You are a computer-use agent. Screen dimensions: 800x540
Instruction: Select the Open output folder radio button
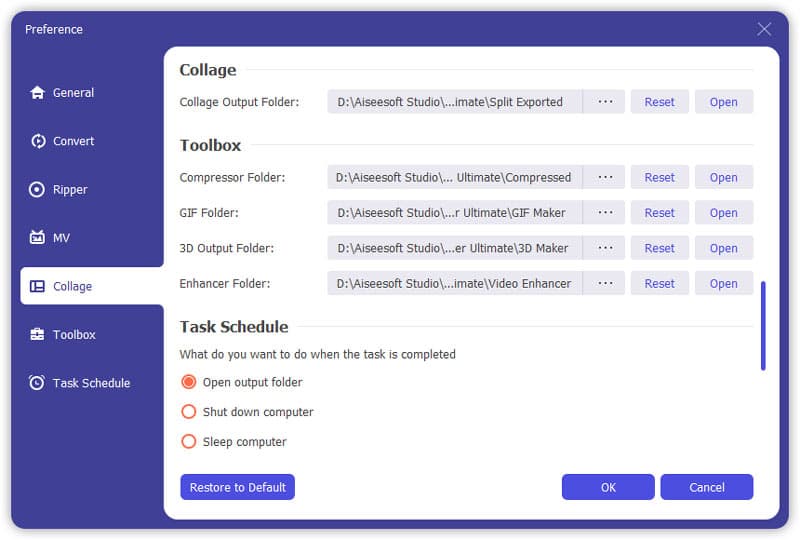189,382
